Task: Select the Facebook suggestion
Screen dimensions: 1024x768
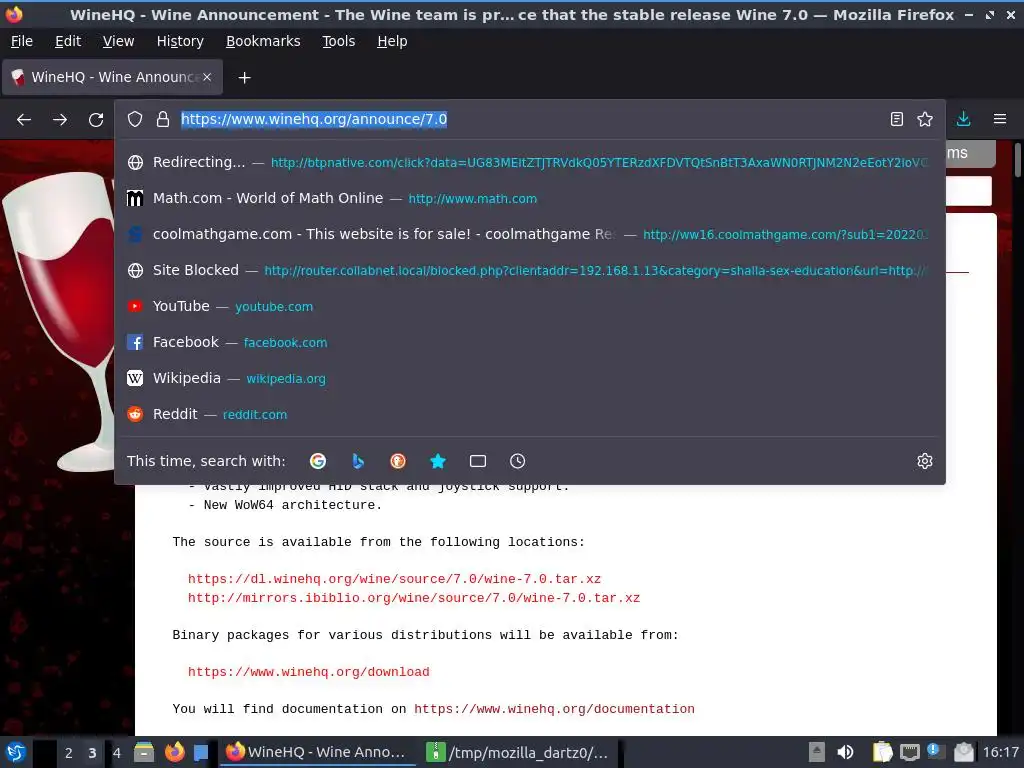Action: 530,342
